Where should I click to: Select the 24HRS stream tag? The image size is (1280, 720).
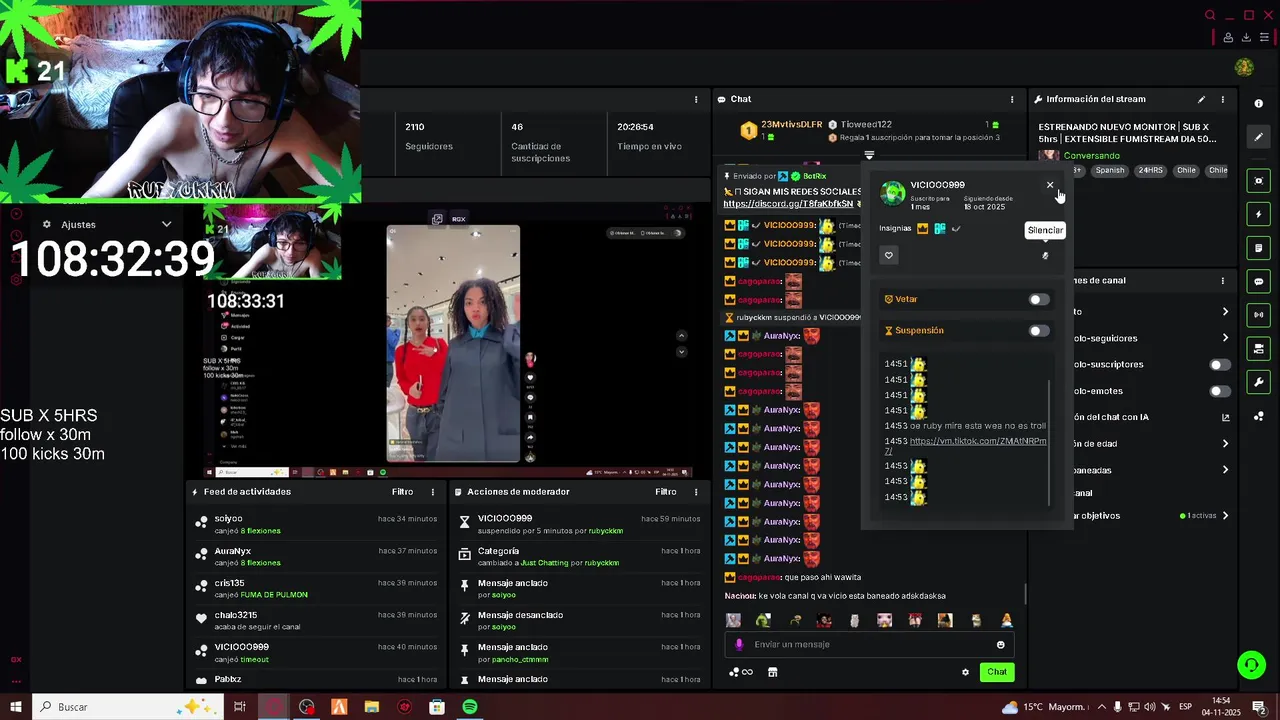point(1150,171)
